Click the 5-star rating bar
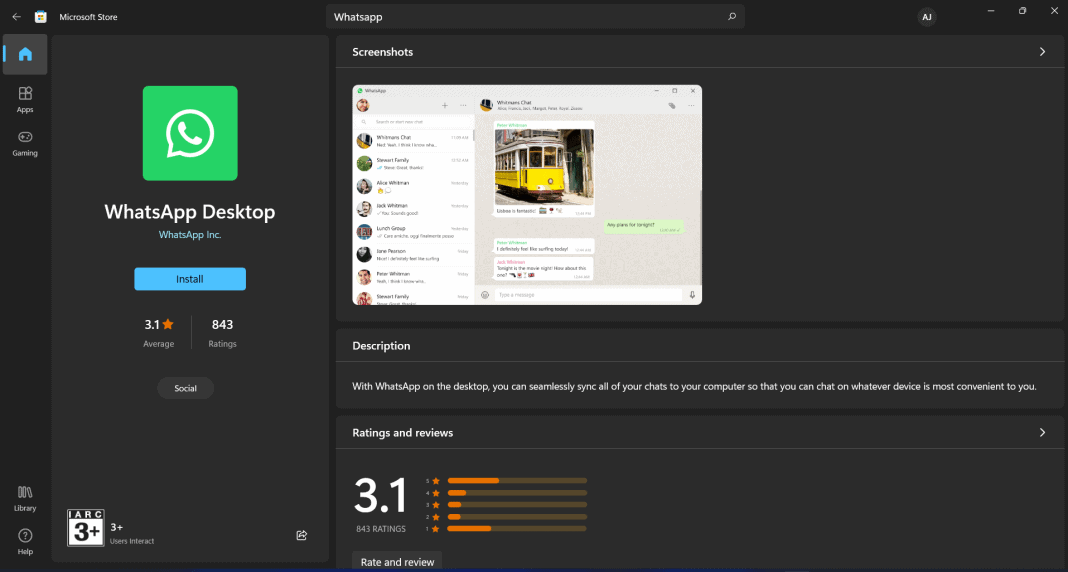The height and width of the screenshot is (572, 1068). (x=516, y=481)
